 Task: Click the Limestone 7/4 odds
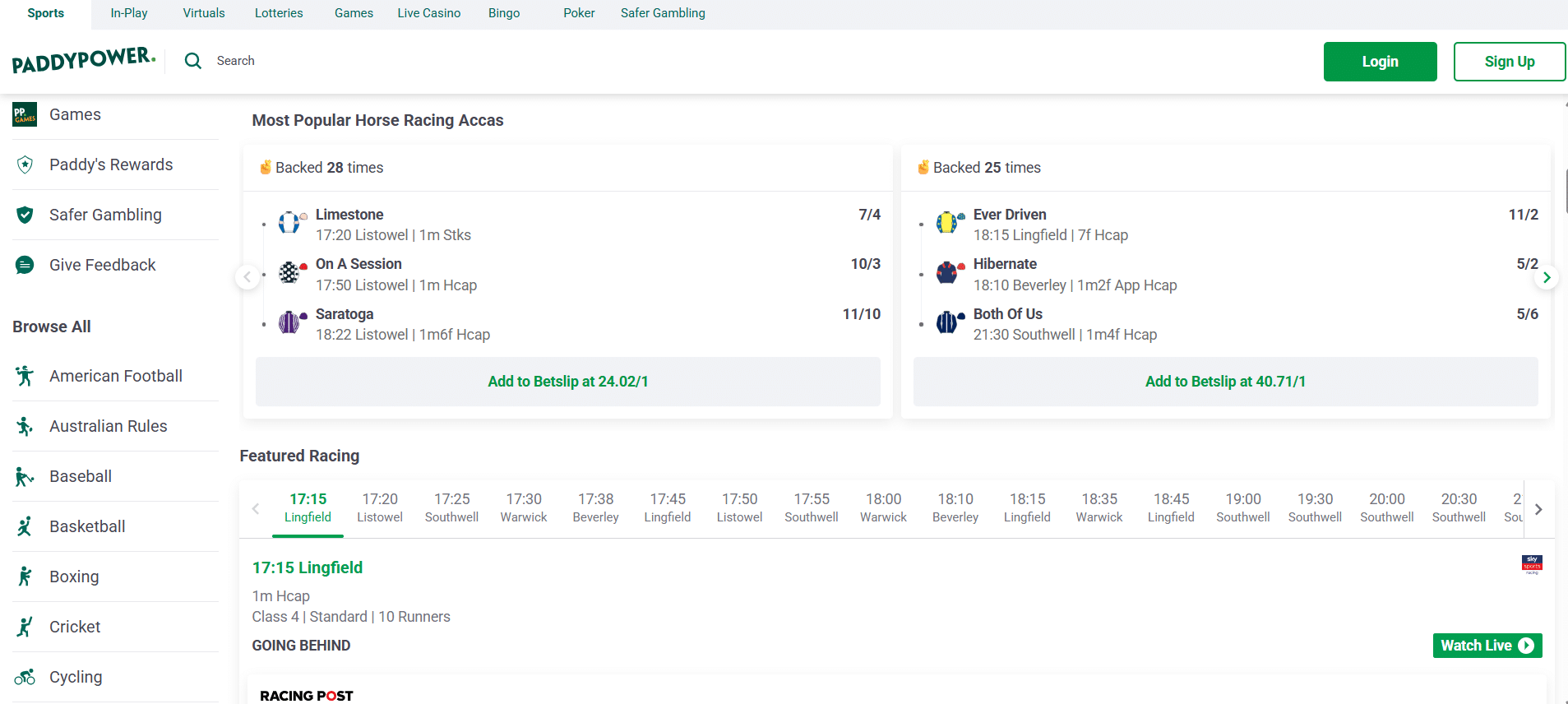(869, 215)
